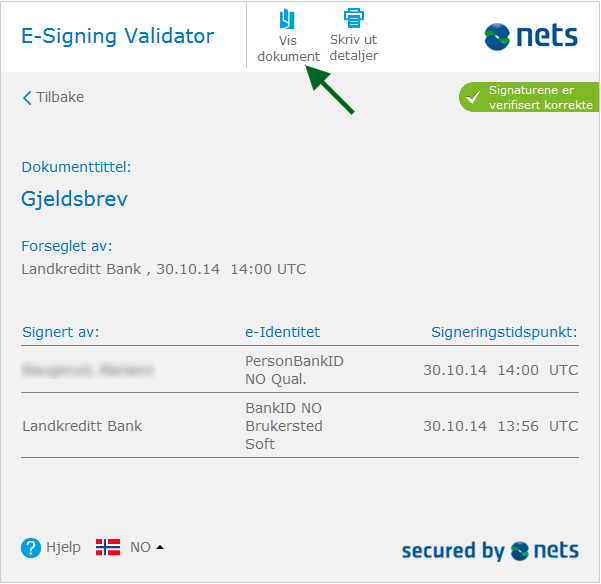The image size is (601, 584).
Task: Click the Skriv ut detaljer label
Action: (x=353, y=48)
